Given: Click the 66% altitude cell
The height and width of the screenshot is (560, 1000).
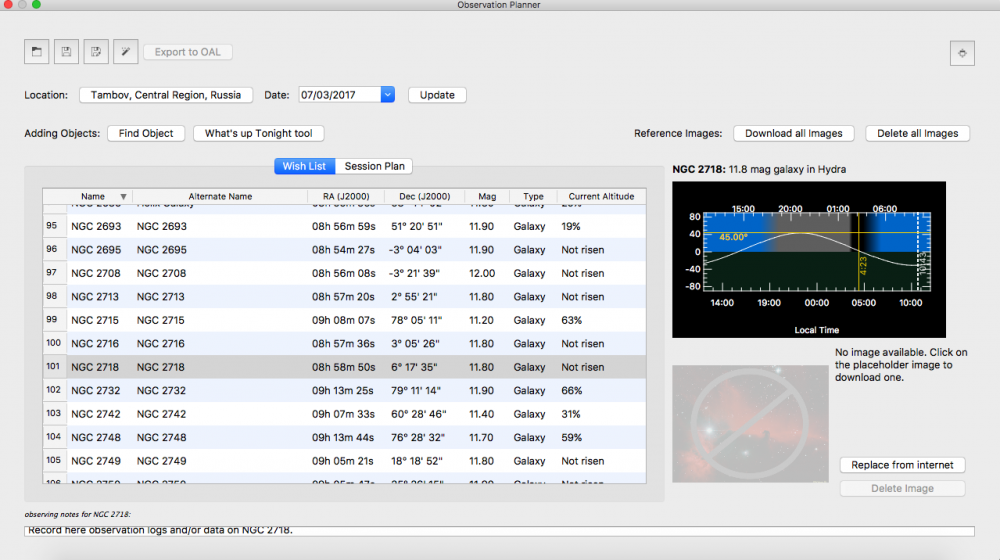Looking at the screenshot, I should tap(571, 390).
